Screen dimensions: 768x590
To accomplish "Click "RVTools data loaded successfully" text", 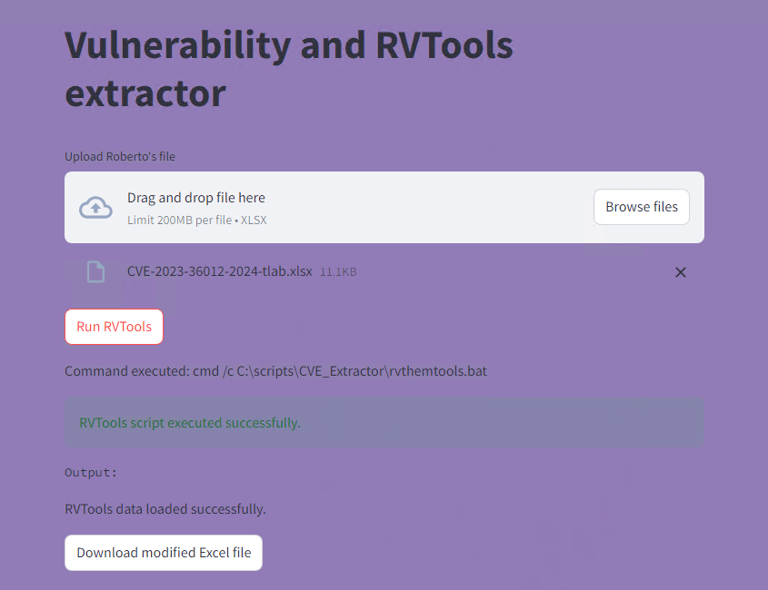I will [x=165, y=509].
